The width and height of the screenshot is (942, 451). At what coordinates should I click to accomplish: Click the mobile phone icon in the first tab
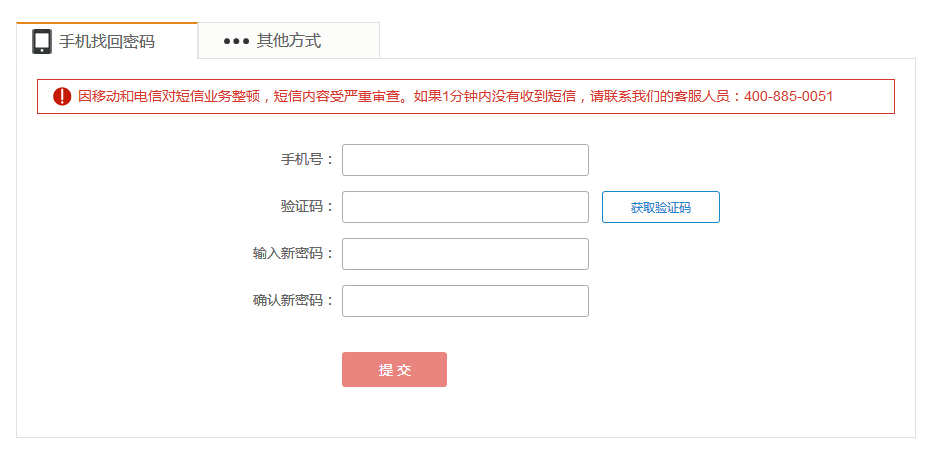(41, 41)
